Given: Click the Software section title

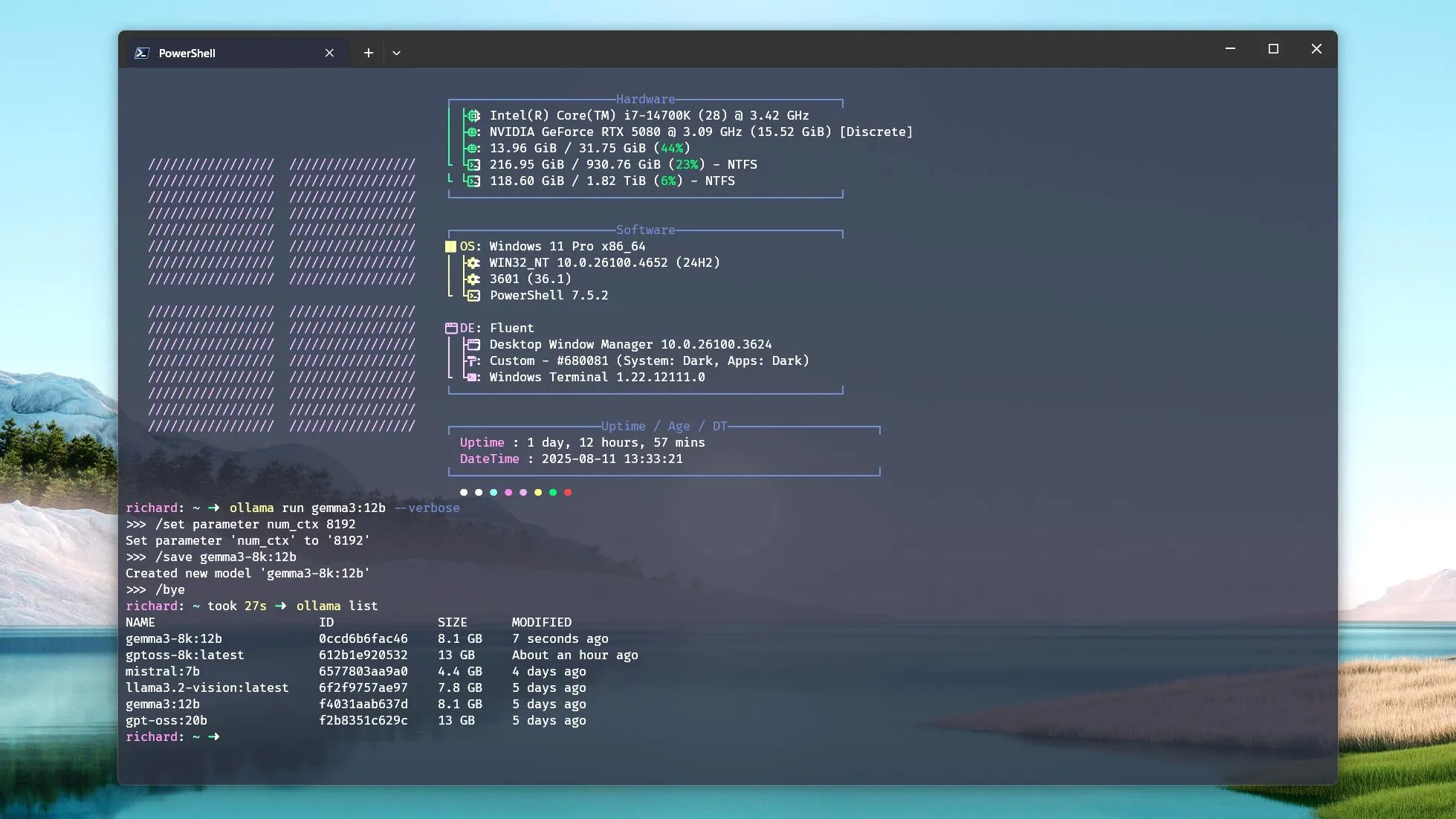Looking at the screenshot, I should click(645, 230).
